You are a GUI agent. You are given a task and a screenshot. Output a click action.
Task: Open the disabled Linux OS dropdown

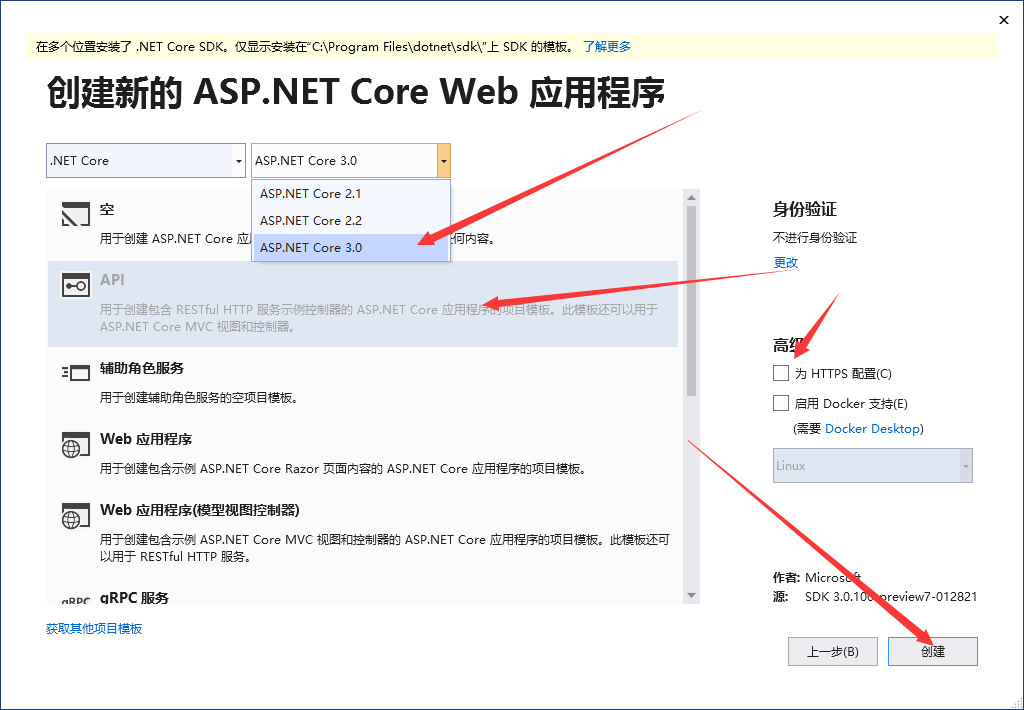pos(872,466)
